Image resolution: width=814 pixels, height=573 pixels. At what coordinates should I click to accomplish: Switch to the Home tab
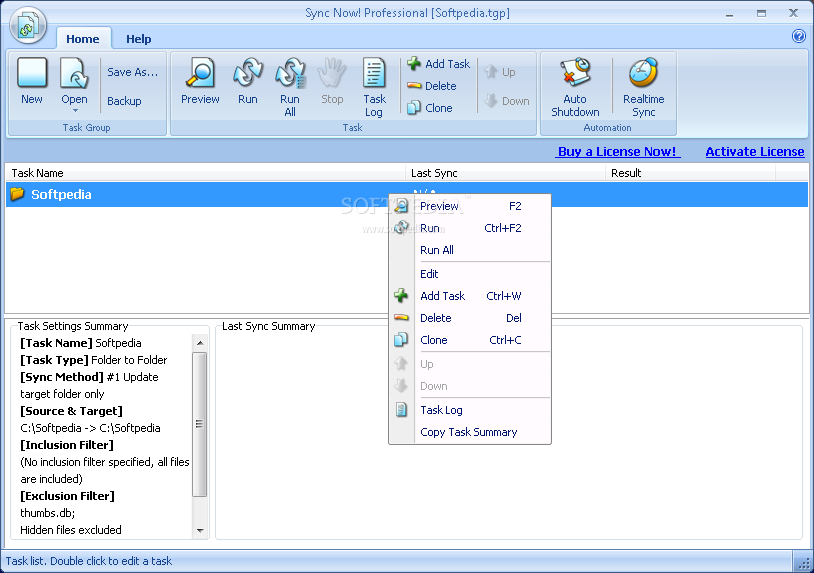pyautogui.click(x=83, y=39)
